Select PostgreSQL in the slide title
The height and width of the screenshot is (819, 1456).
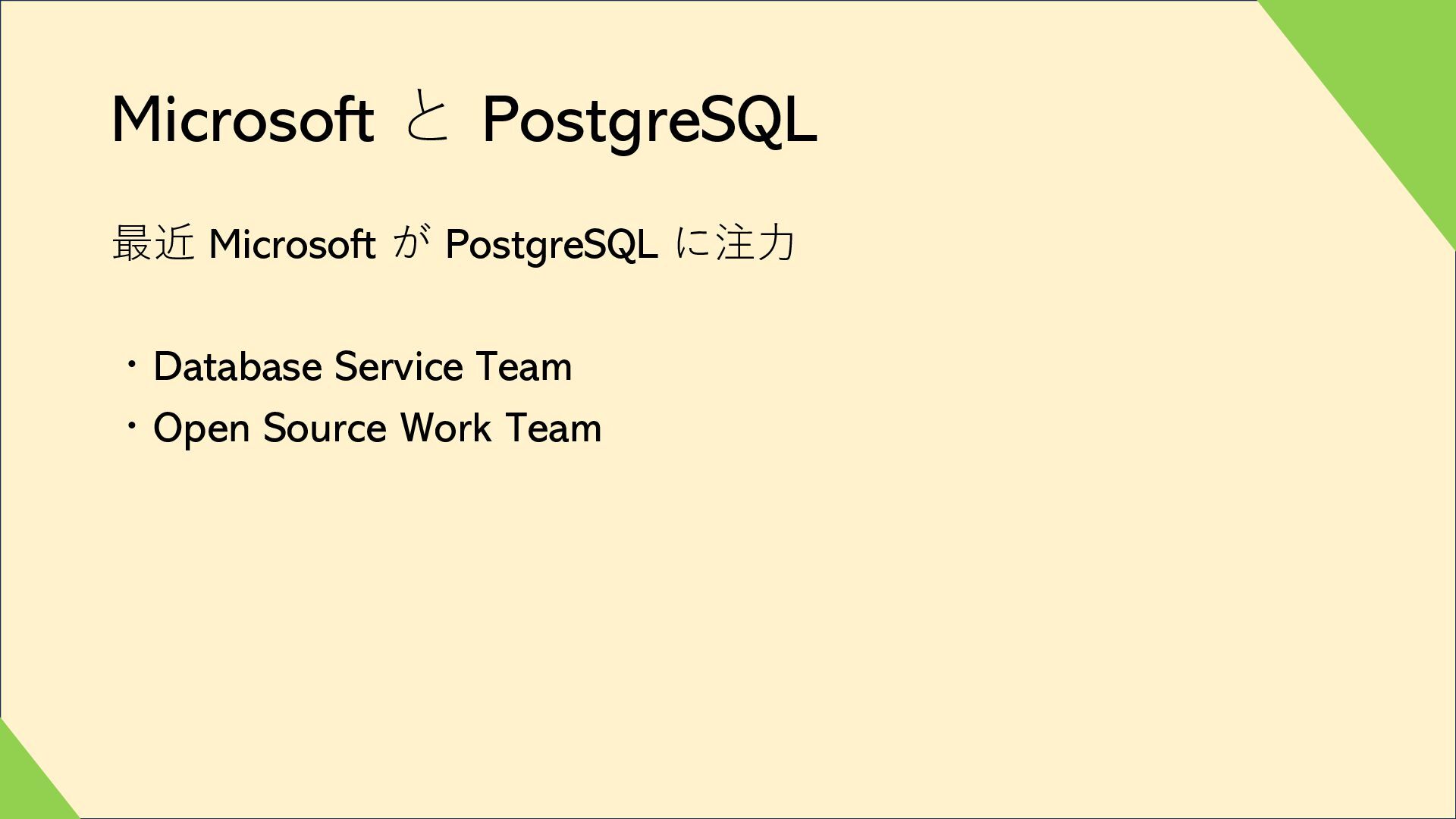650,122
